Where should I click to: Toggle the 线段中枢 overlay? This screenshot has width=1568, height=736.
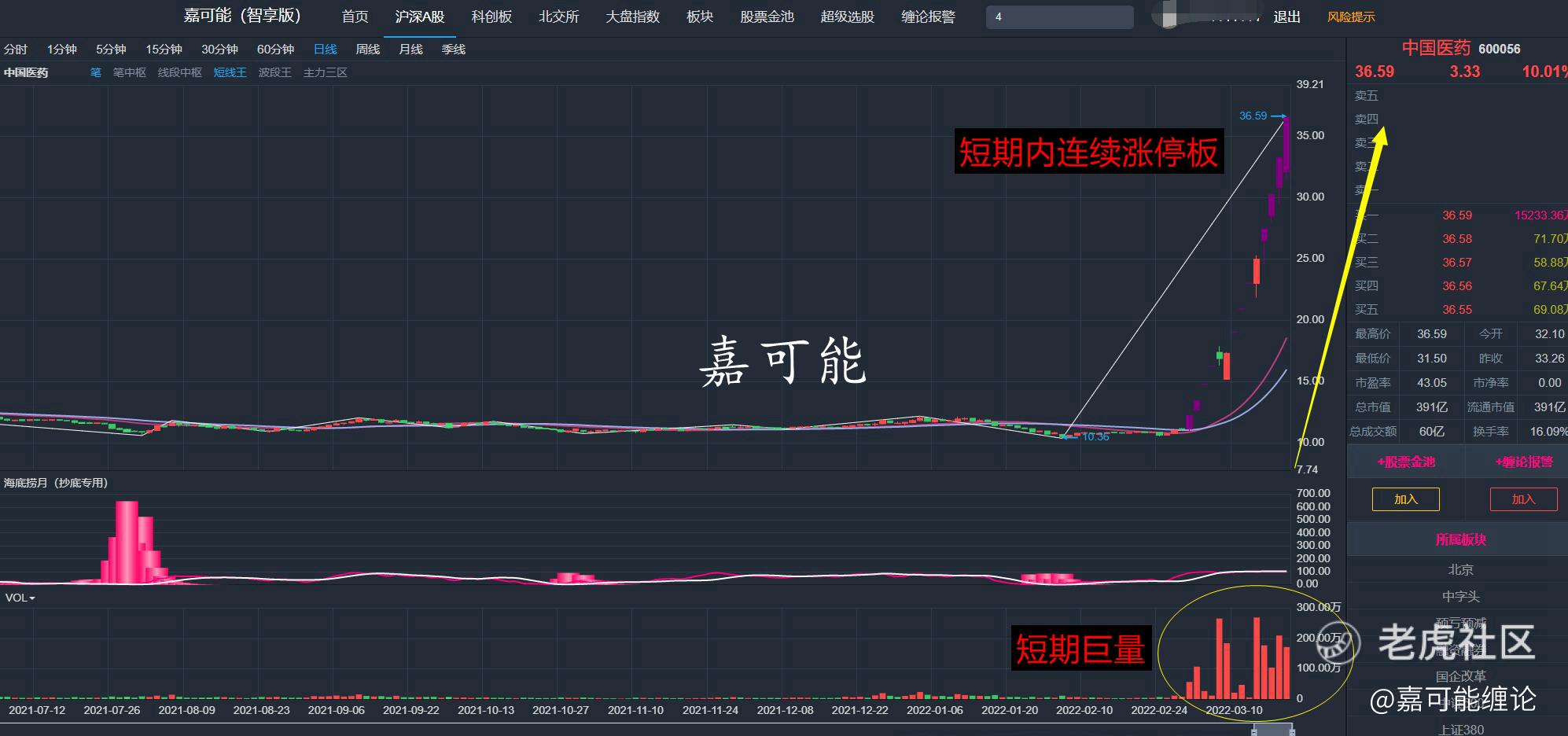(180, 72)
